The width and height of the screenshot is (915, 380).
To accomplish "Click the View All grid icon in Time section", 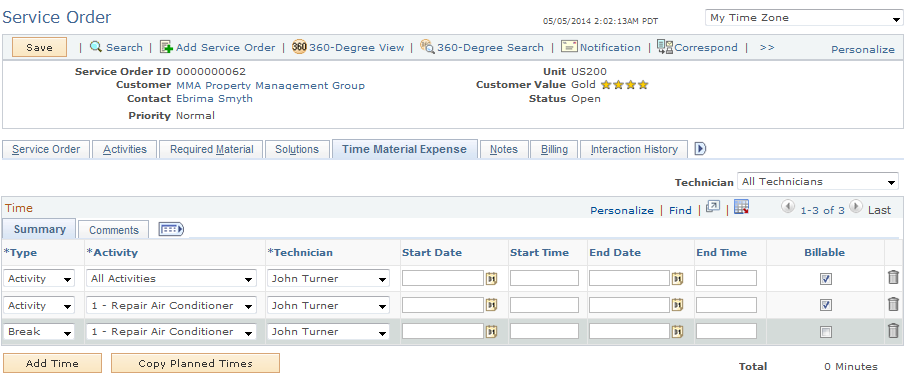I will pos(713,207).
